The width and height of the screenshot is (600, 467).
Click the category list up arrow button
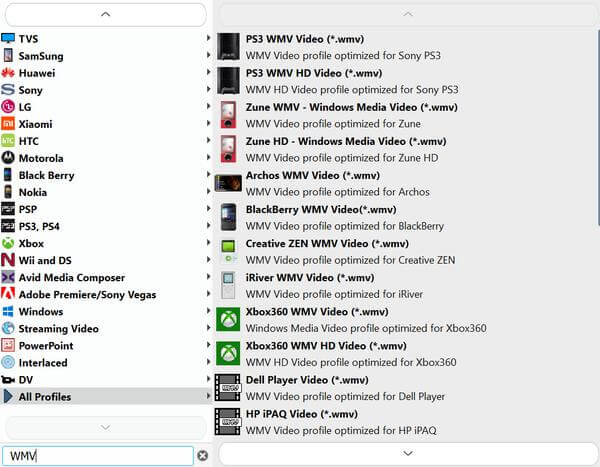click(x=106, y=15)
